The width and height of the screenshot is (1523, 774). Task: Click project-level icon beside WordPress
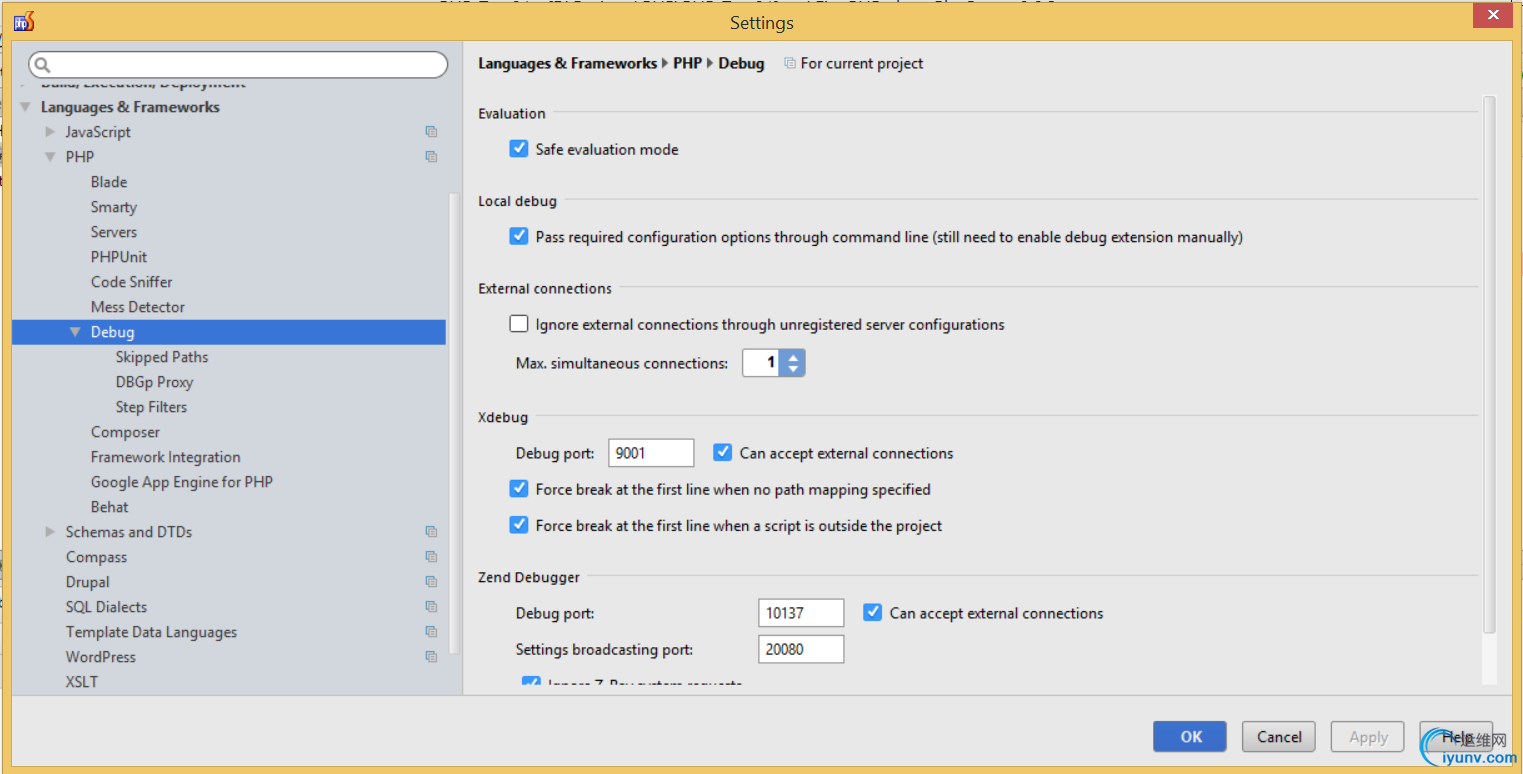point(431,657)
